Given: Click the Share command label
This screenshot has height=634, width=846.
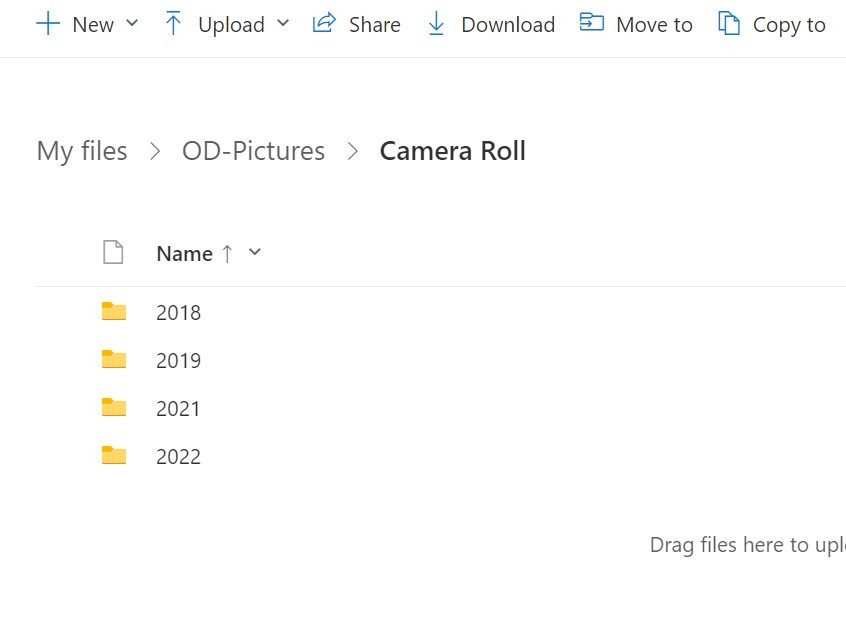Looking at the screenshot, I should tap(374, 25).
